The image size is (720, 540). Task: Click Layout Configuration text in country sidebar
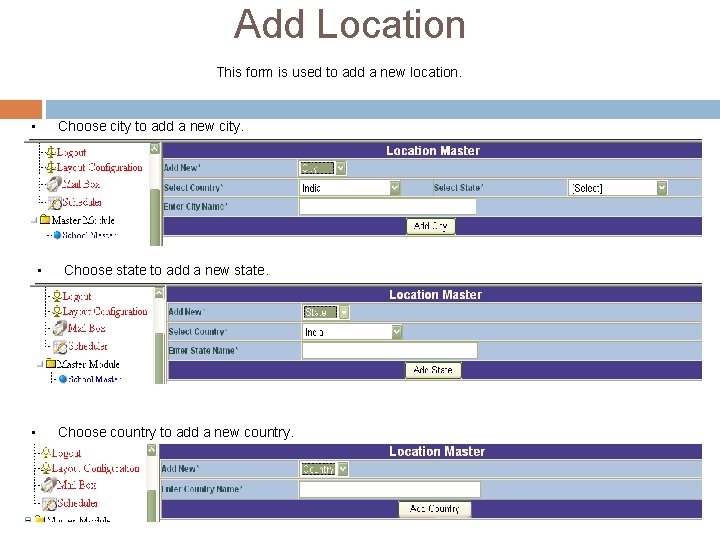point(96,468)
